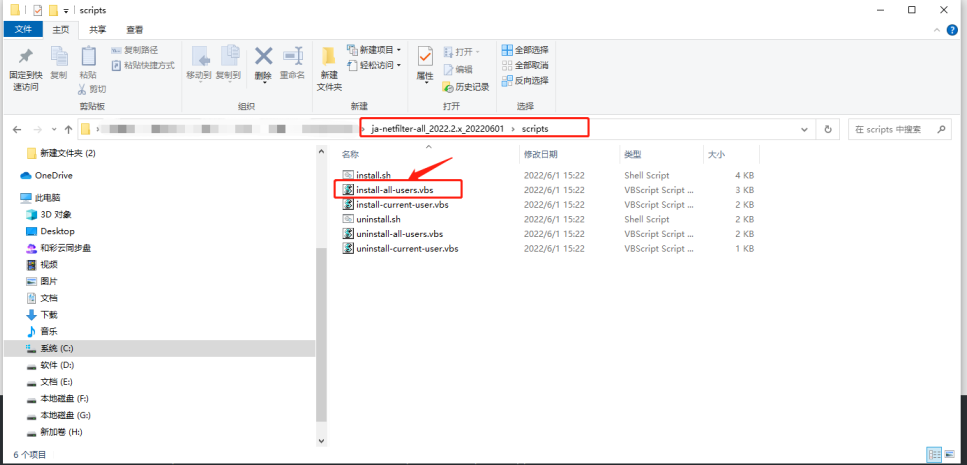
Task: Select This PC (此电脑) in navigation pane
Action: [x=47, y=197]
